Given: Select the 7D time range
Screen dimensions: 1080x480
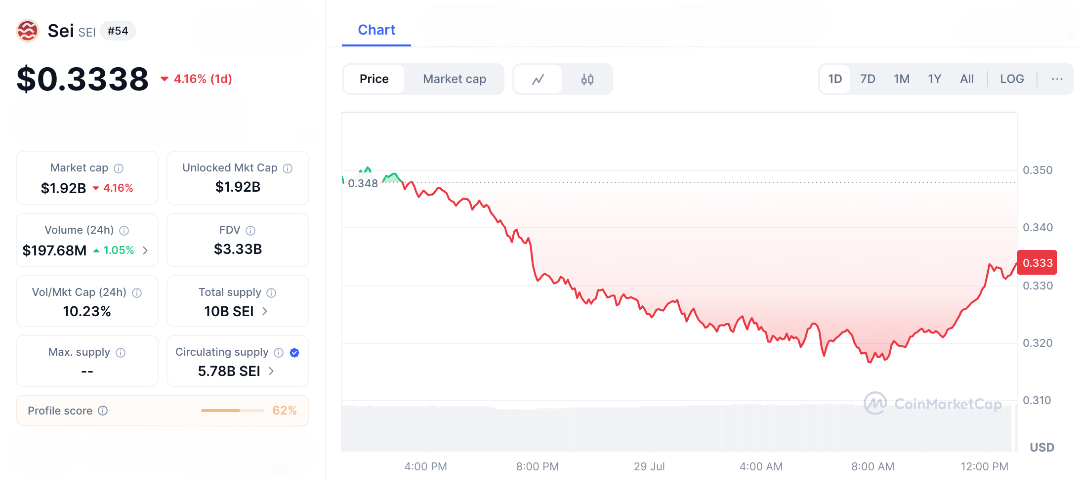Looking at the screenshot, I should (868, 79).
